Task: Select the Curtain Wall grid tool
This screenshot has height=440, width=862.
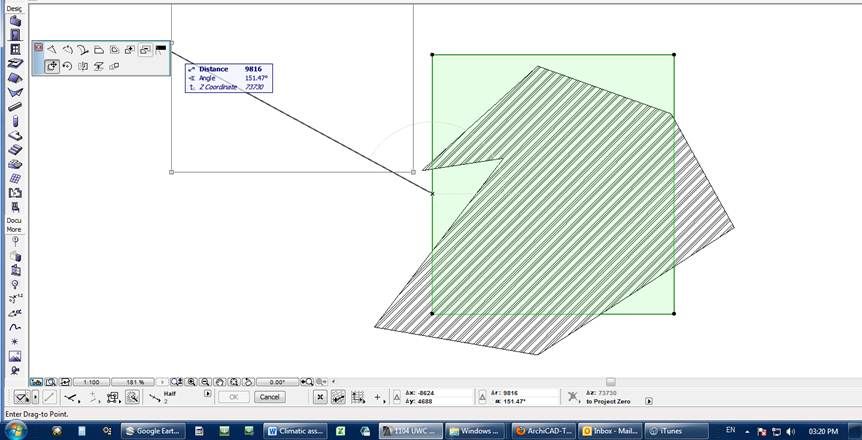Action: pos(15,178)
